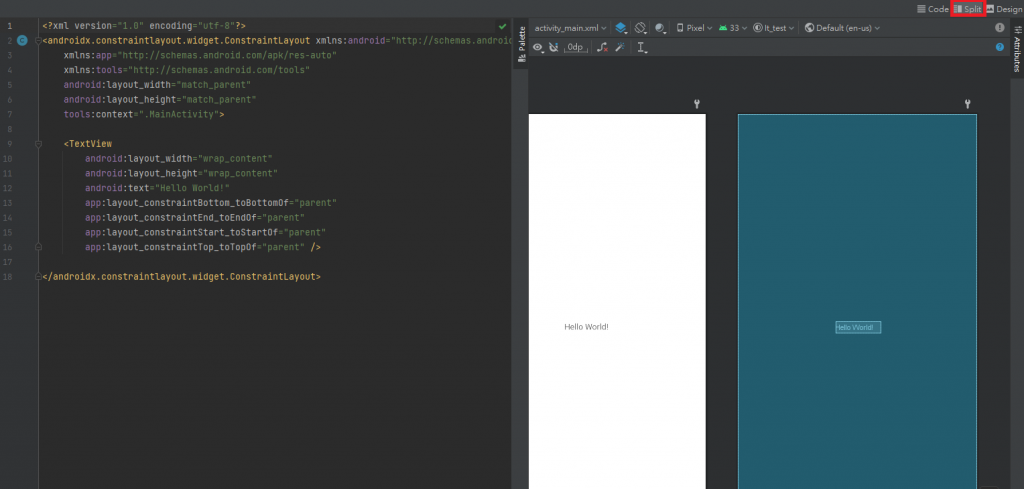Viewport: 1024px width, 489px height.
Task: Show layout warnings and errors indicator
Action: tap(1000, 28)
